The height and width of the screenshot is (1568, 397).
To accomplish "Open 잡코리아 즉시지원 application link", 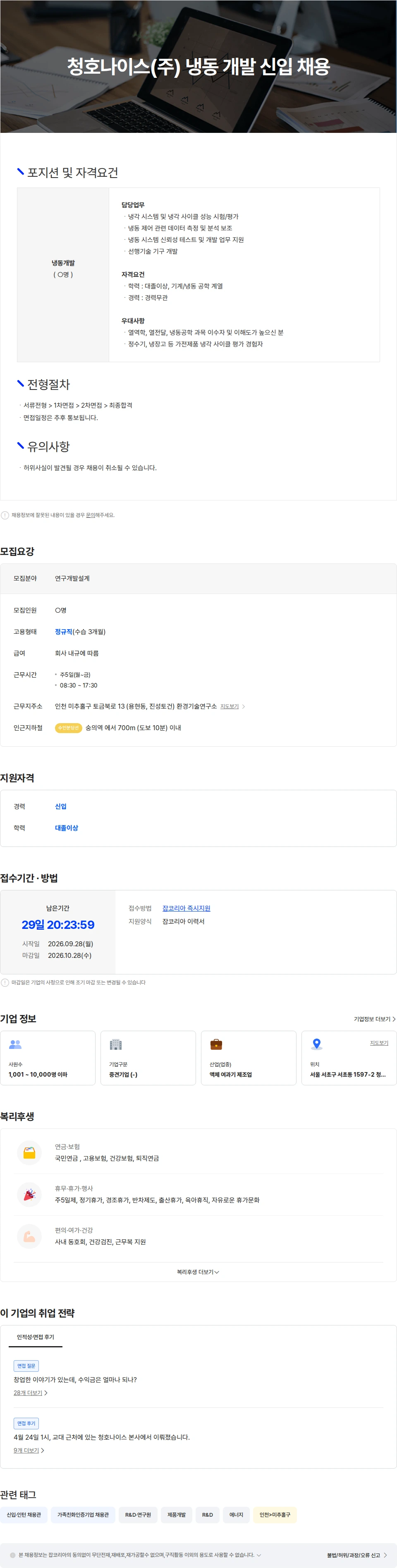I will 186,908.
